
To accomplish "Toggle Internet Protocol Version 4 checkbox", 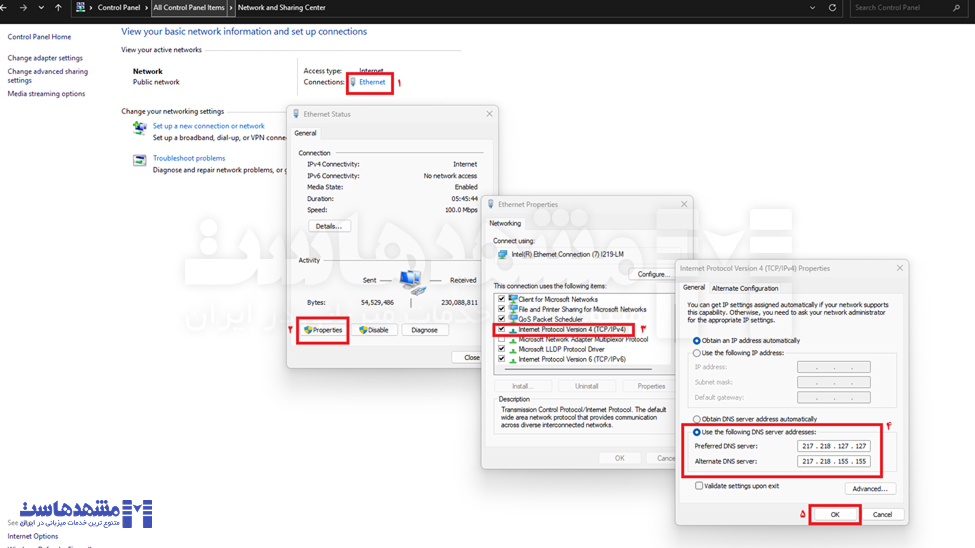I will [x=501, y=329].
